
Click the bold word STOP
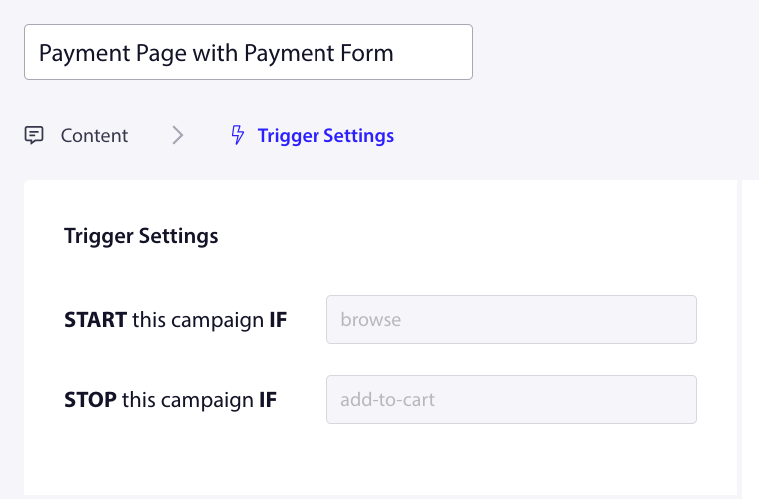pos(90,401)
